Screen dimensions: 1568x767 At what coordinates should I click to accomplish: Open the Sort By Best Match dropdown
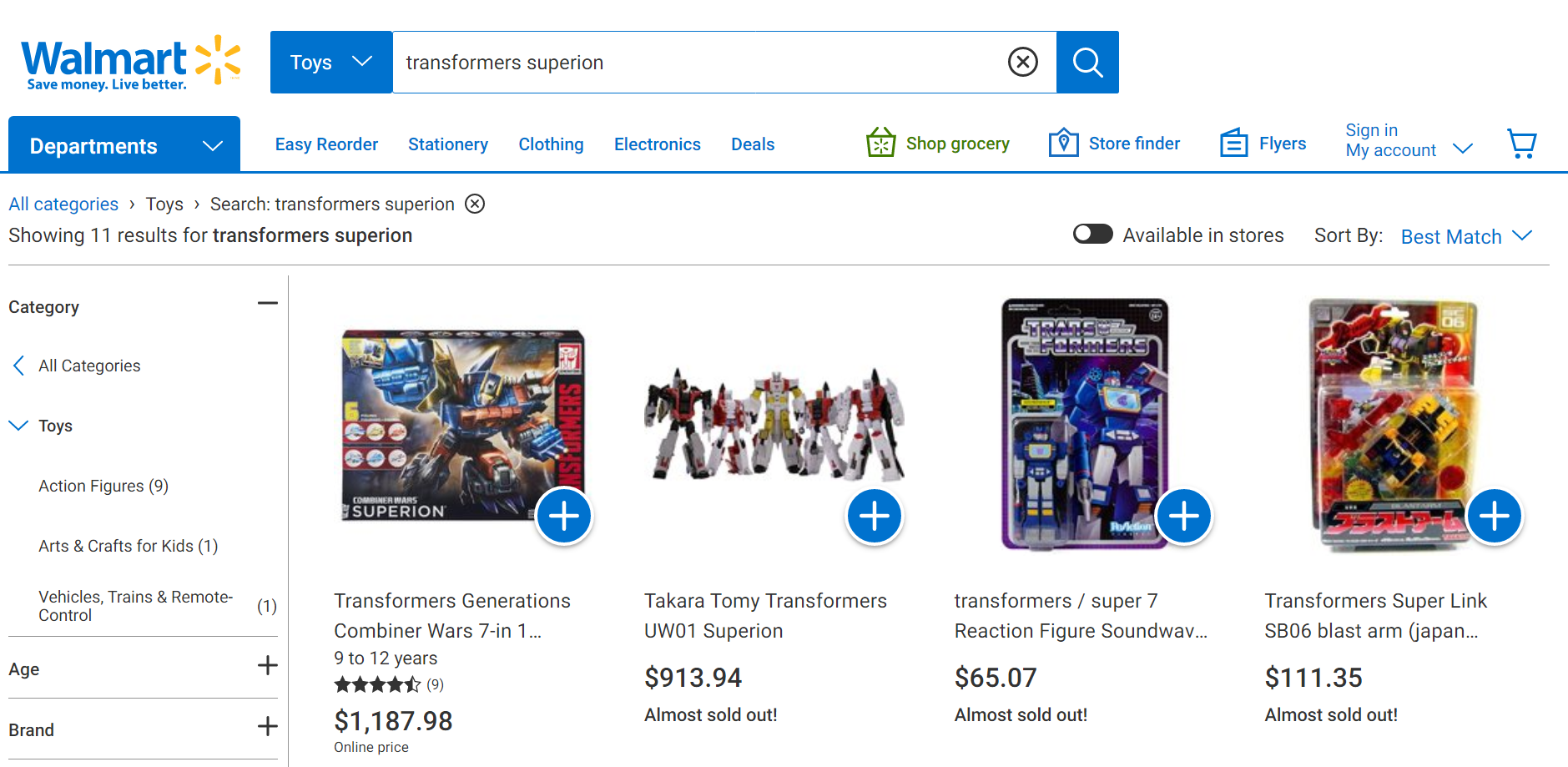click(1466, 236)
